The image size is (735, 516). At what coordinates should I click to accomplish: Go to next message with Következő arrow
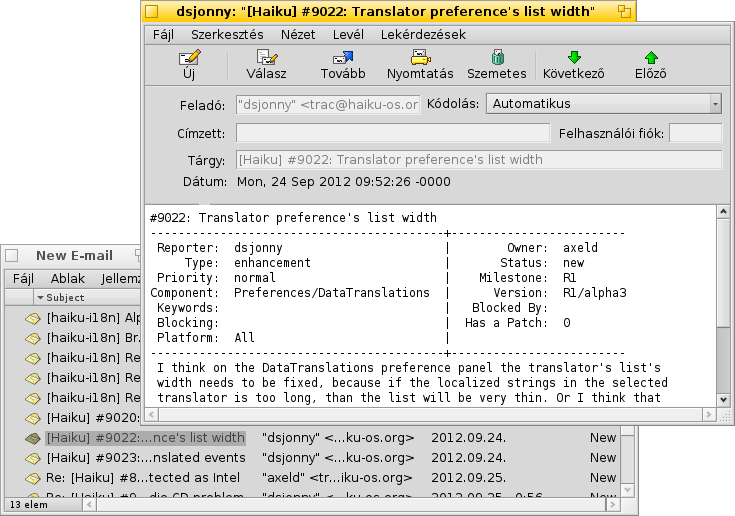pyautogui.click(x=573, y=59)
